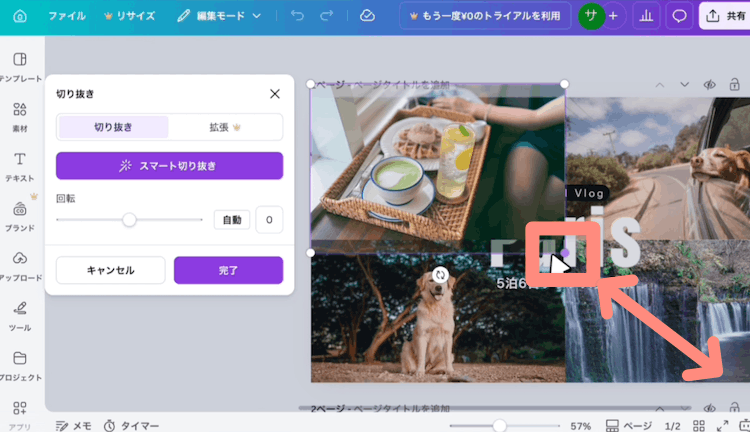750x432 pixels.
Task: Lock page 1 with padlock icon
Action: point(734,85)
